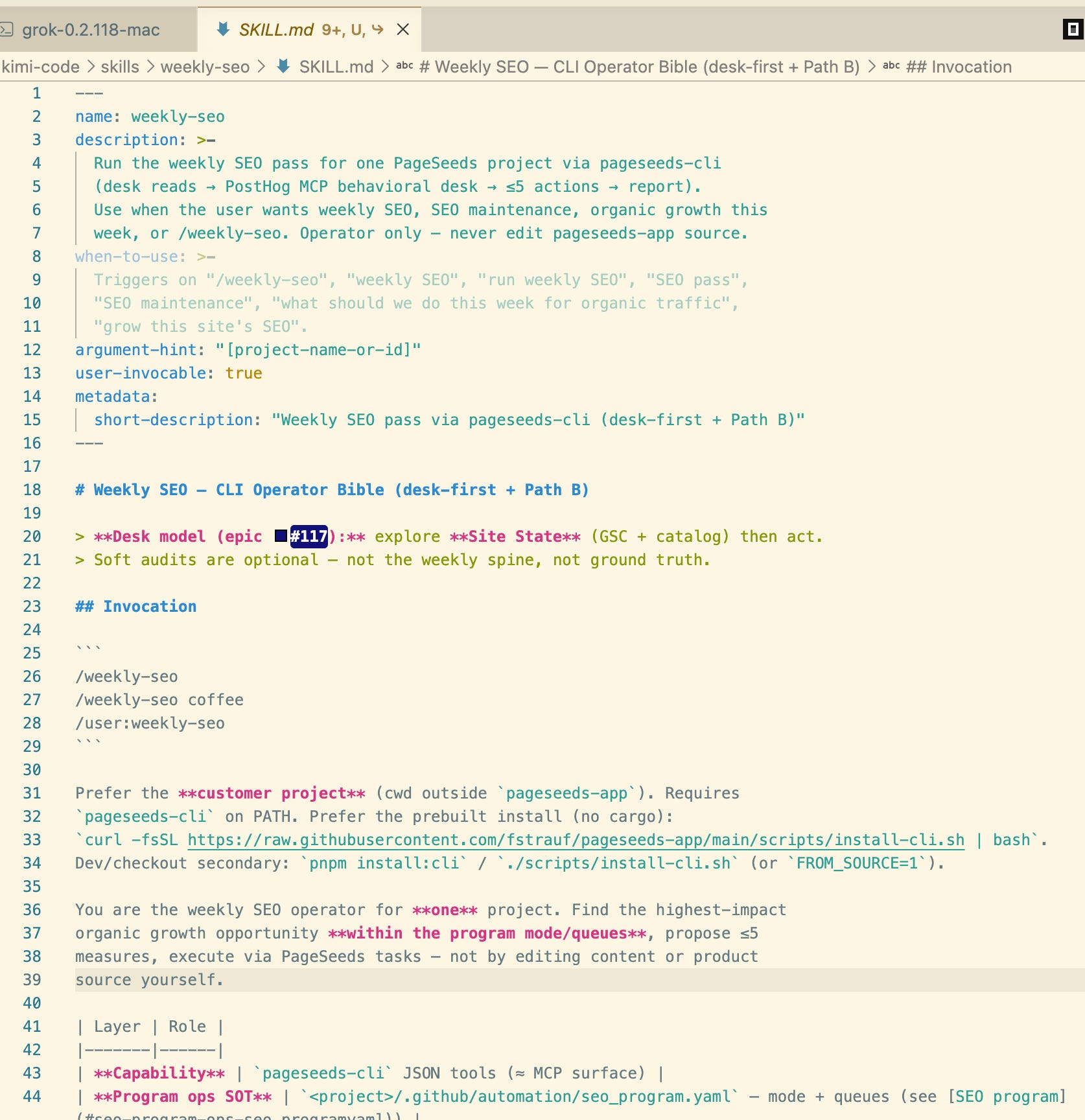The image size is (1085, 1120).
Task: Click the markdown file icon in SKILL.md tab
Action: 223,29
